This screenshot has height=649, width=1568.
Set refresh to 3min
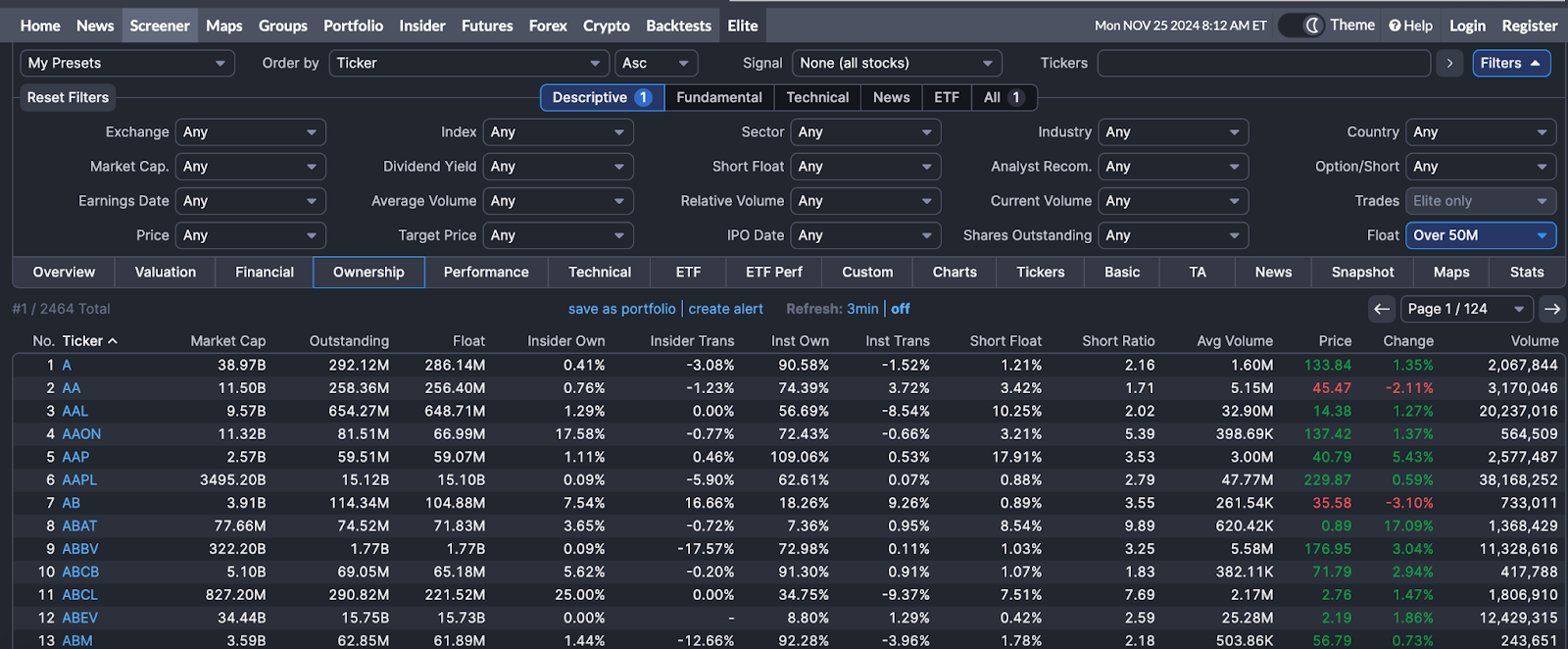[x=862, y=309]
